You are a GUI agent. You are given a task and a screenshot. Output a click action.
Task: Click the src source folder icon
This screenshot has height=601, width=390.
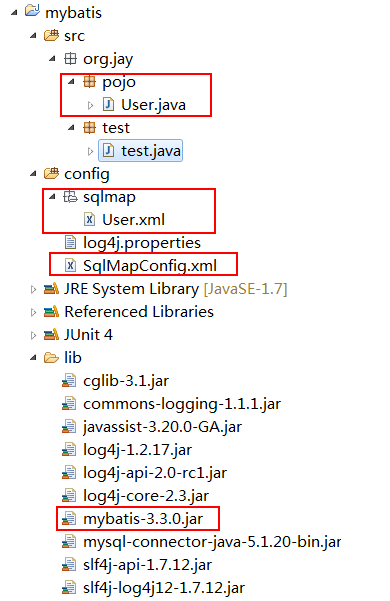point(51,36)
